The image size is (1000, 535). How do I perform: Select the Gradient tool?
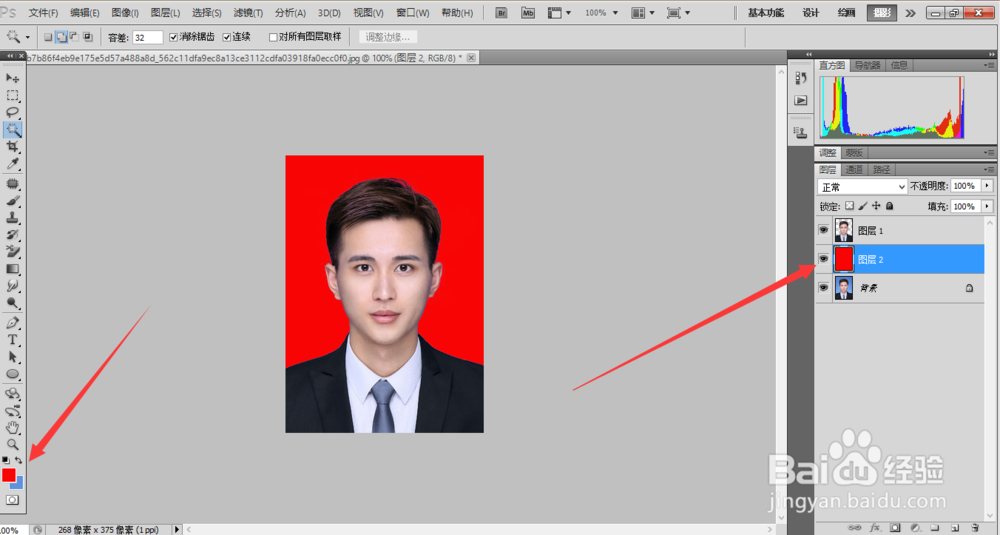click(x=12, y=269)
